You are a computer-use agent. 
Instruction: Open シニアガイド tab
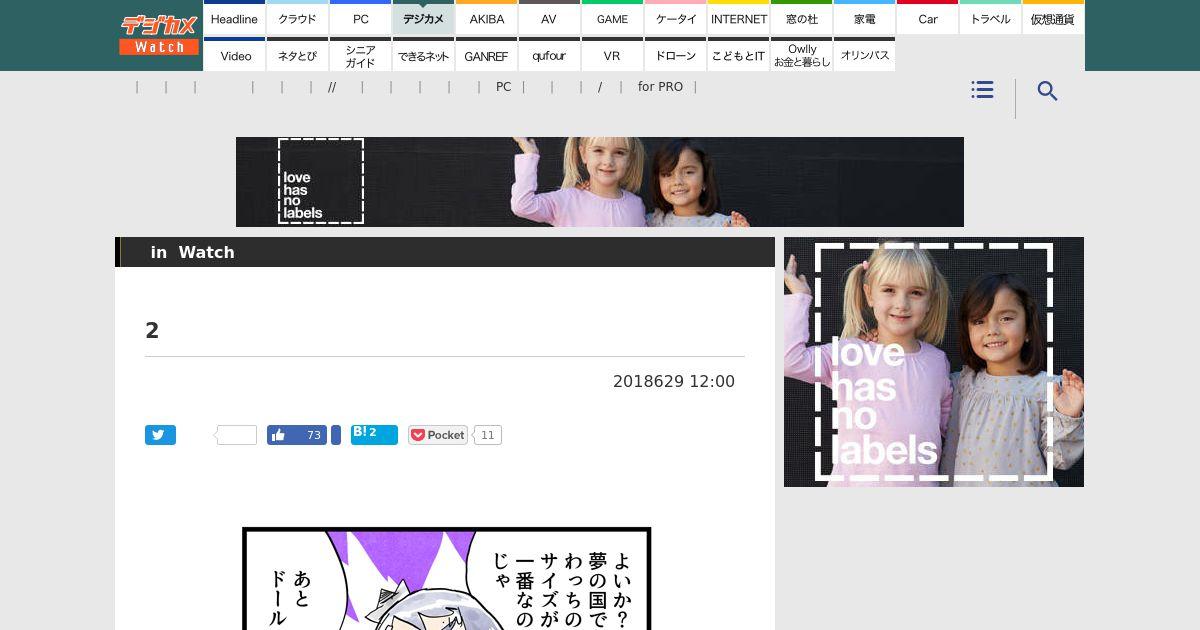(x=360, y=55)
